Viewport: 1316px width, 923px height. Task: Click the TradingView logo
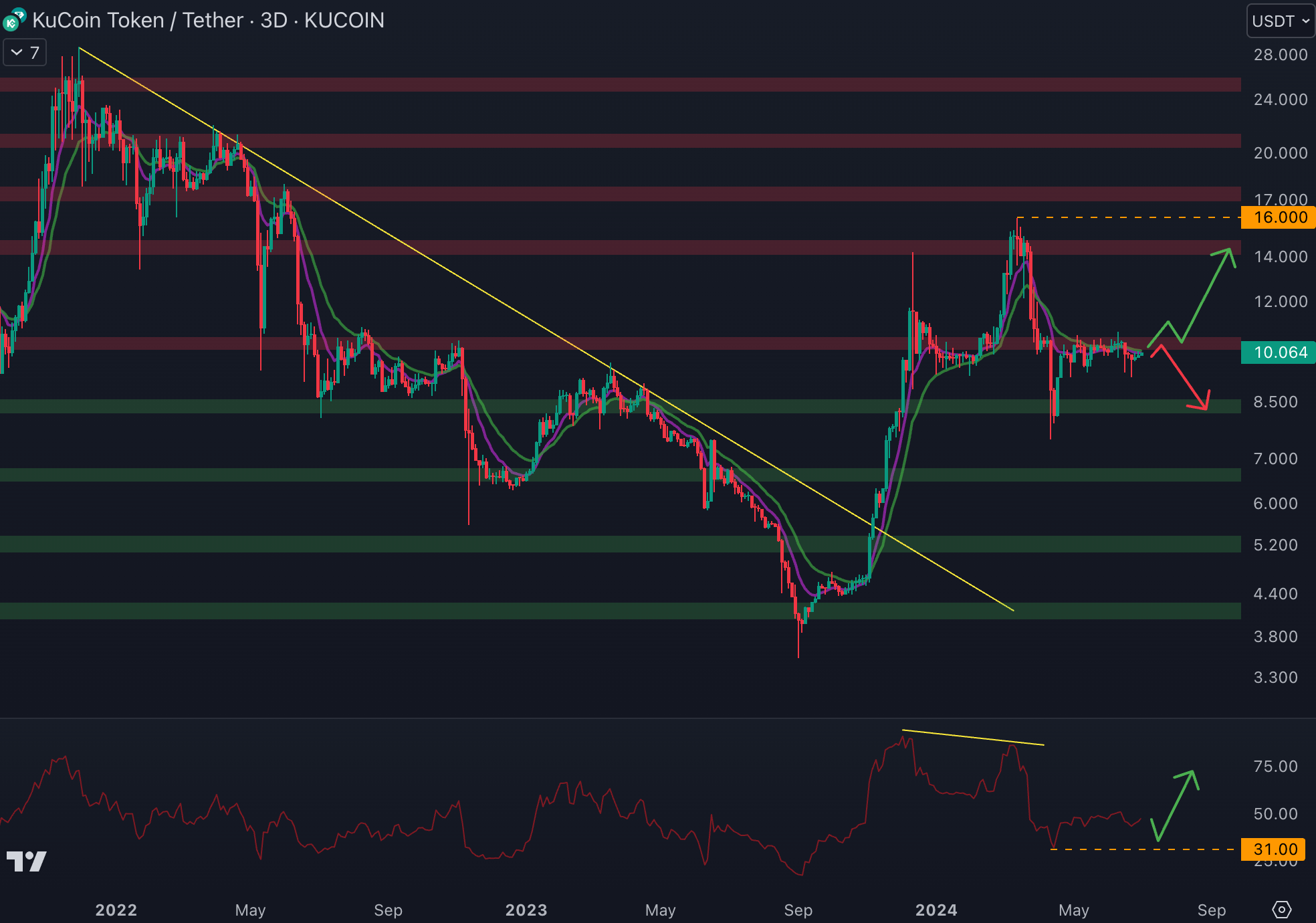(x=26, y=861)
